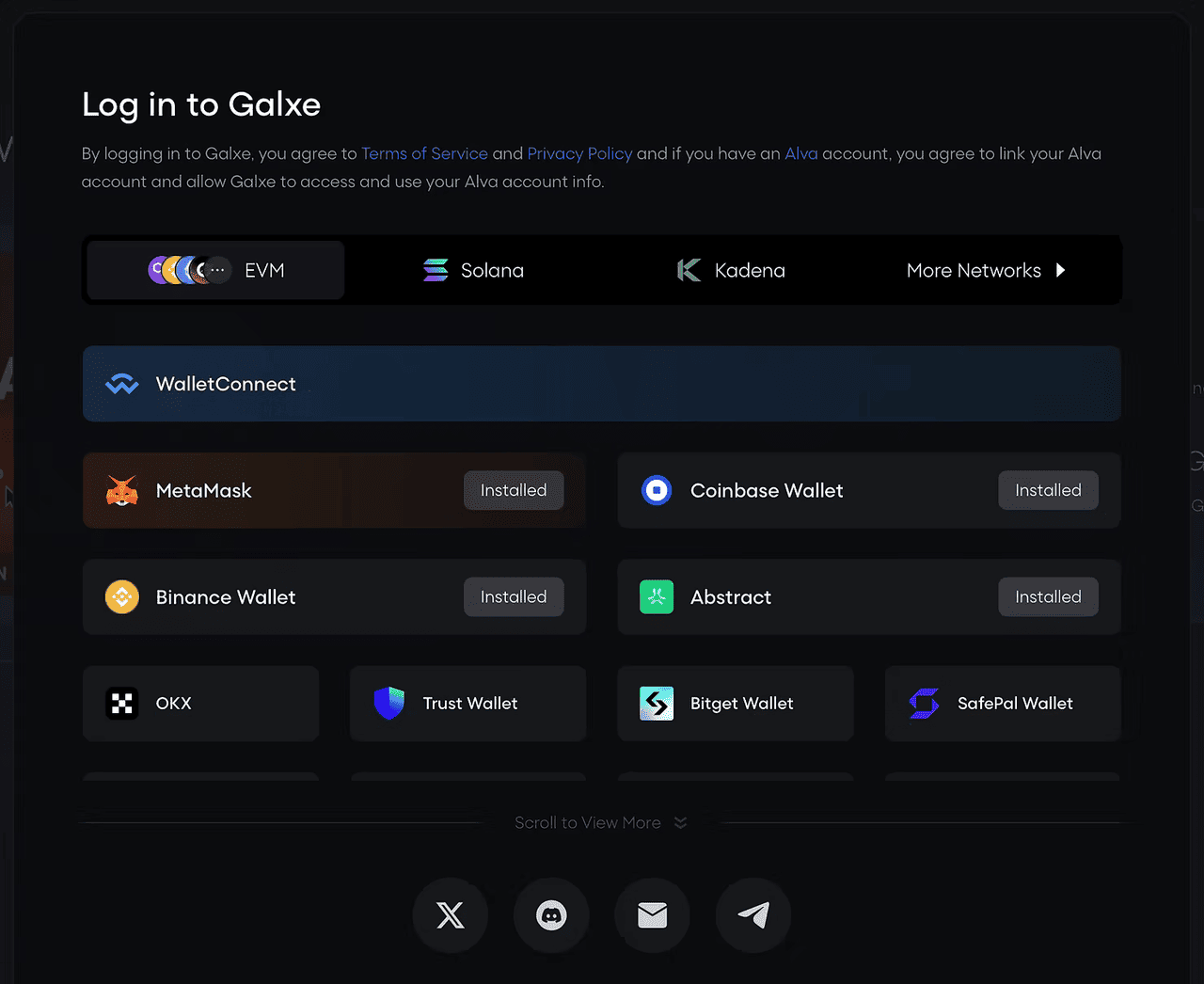Click the Coinbase Wallet blue circle icon
The width and height of the screenshot is (1204, 984).
(x=657, y=490)
